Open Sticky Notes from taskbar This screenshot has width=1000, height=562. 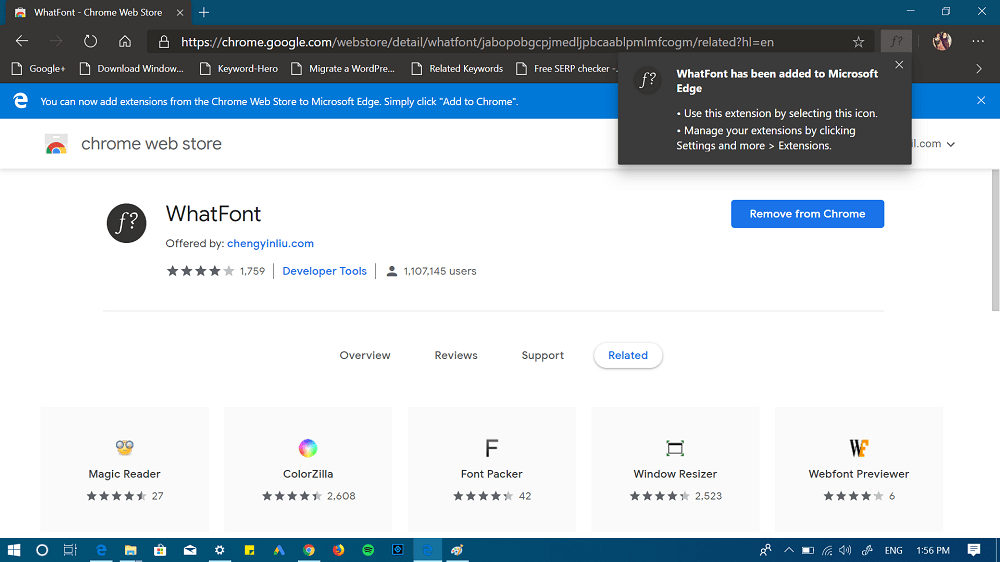(249, 550)
